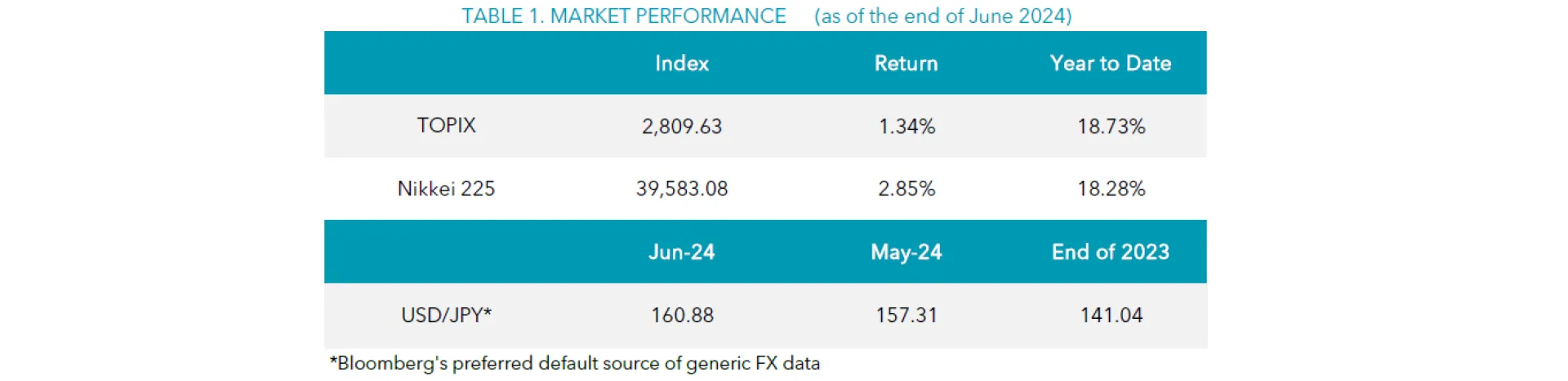Select the Return column header
The image size is (1568, 381).
906,64
